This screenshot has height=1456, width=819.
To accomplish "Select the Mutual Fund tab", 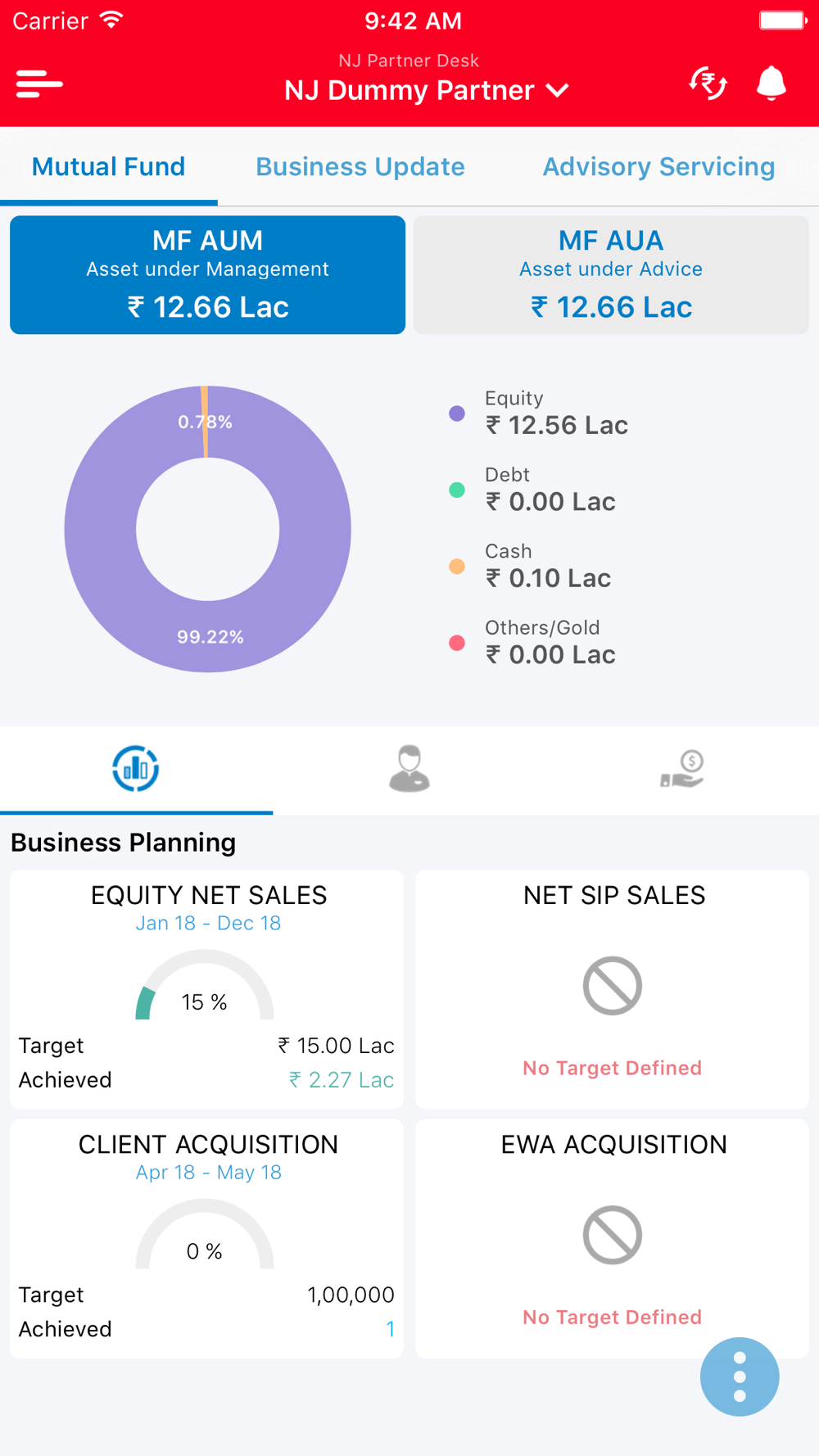I will tap(109, 167).
